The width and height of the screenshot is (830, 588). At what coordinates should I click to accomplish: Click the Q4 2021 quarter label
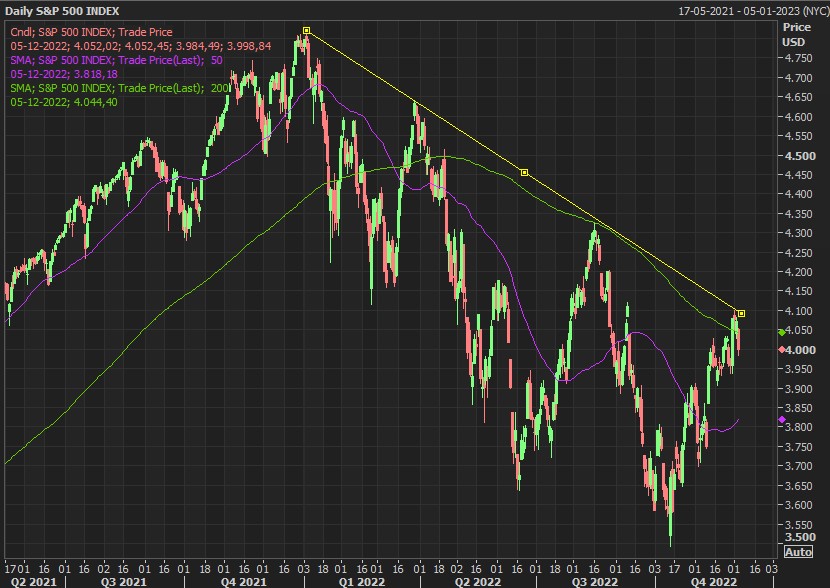coord(243,582)
